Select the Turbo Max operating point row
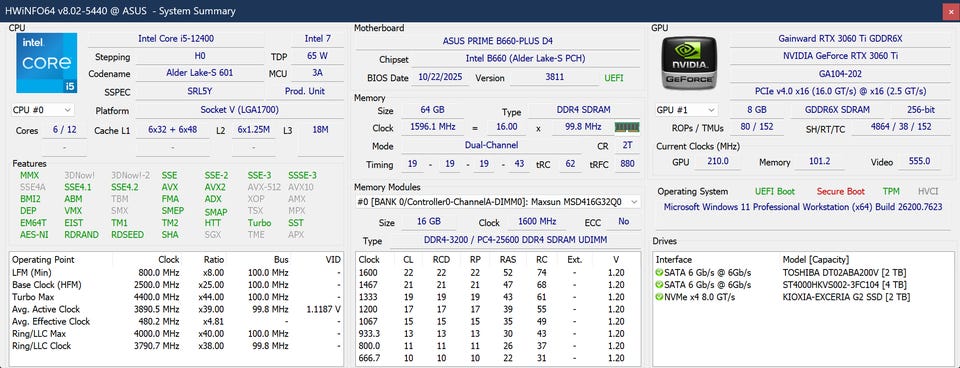 point(176,297)
